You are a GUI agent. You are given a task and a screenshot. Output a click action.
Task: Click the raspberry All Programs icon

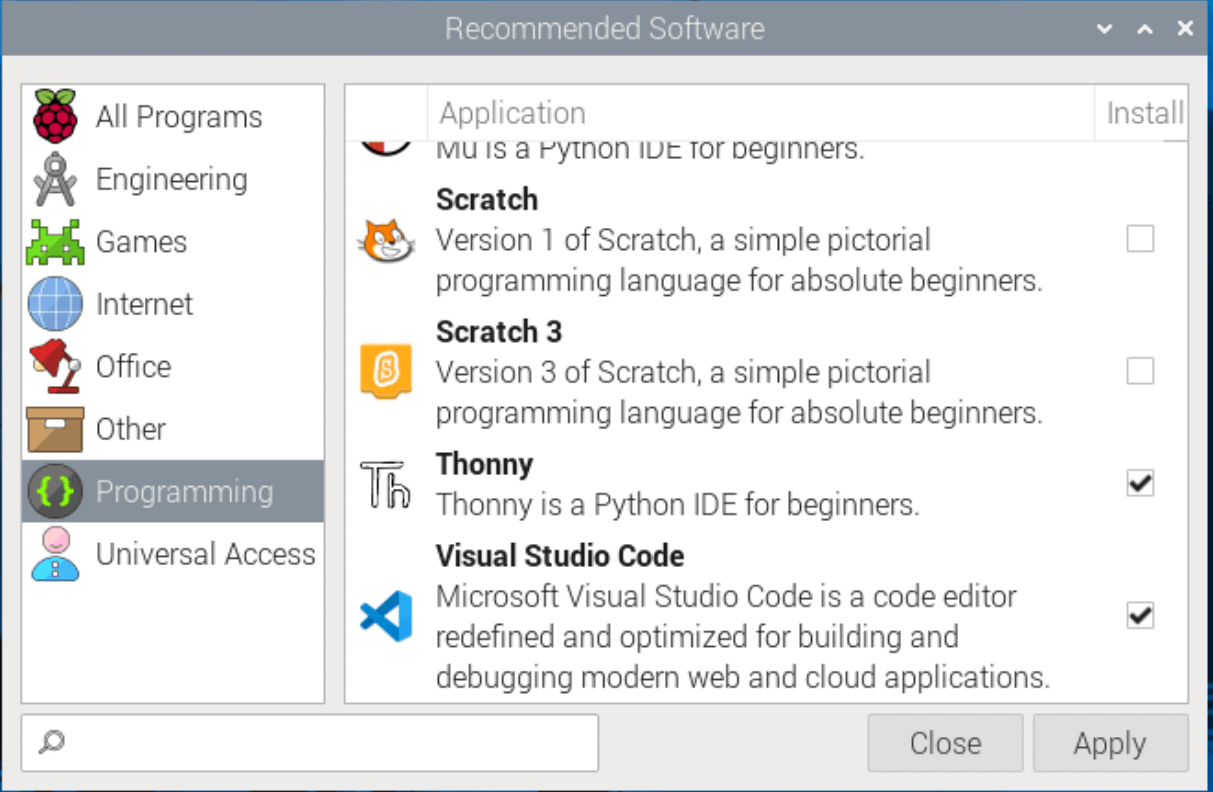(x=56, y=116)
